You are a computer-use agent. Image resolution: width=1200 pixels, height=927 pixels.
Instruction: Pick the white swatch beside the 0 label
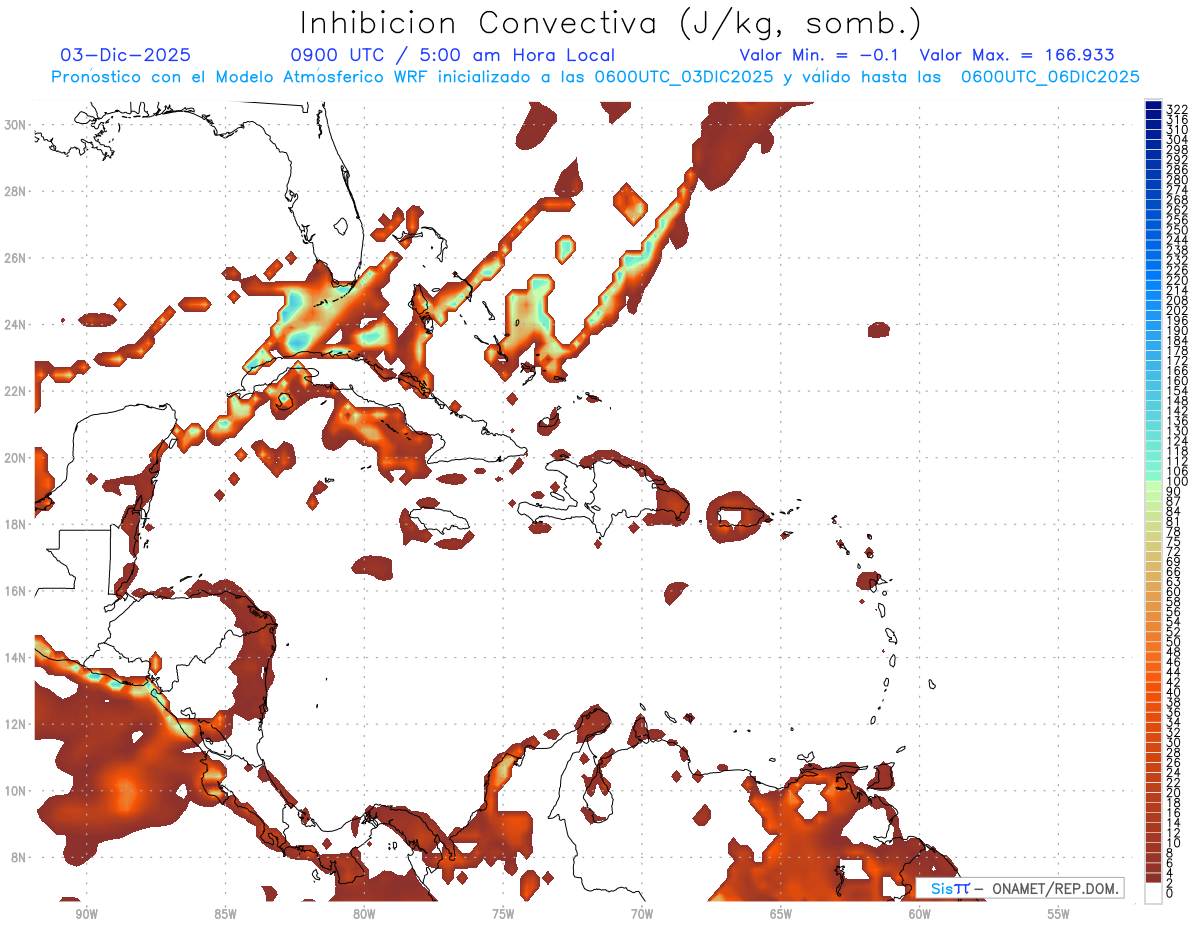(1153, 892)
